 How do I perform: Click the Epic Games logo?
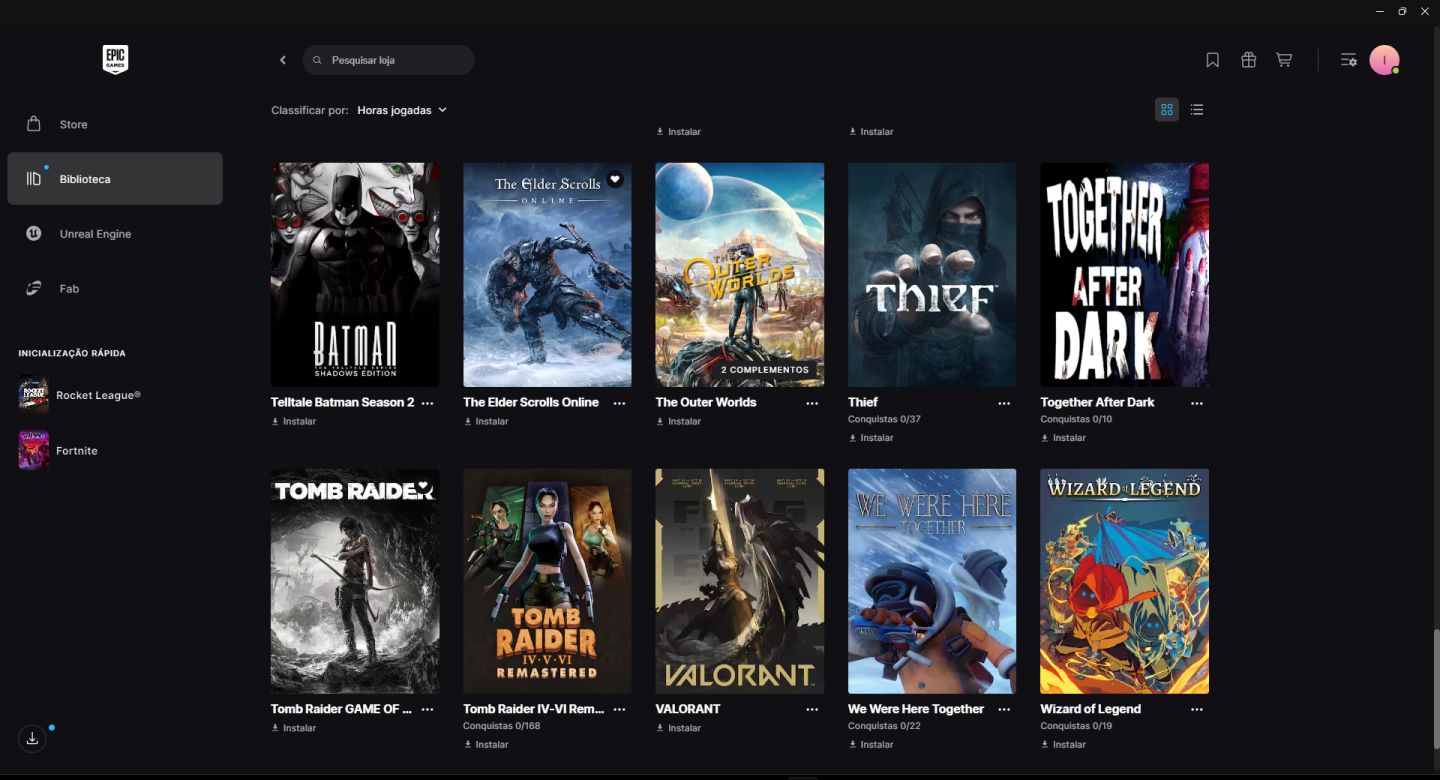click(115, 60)
